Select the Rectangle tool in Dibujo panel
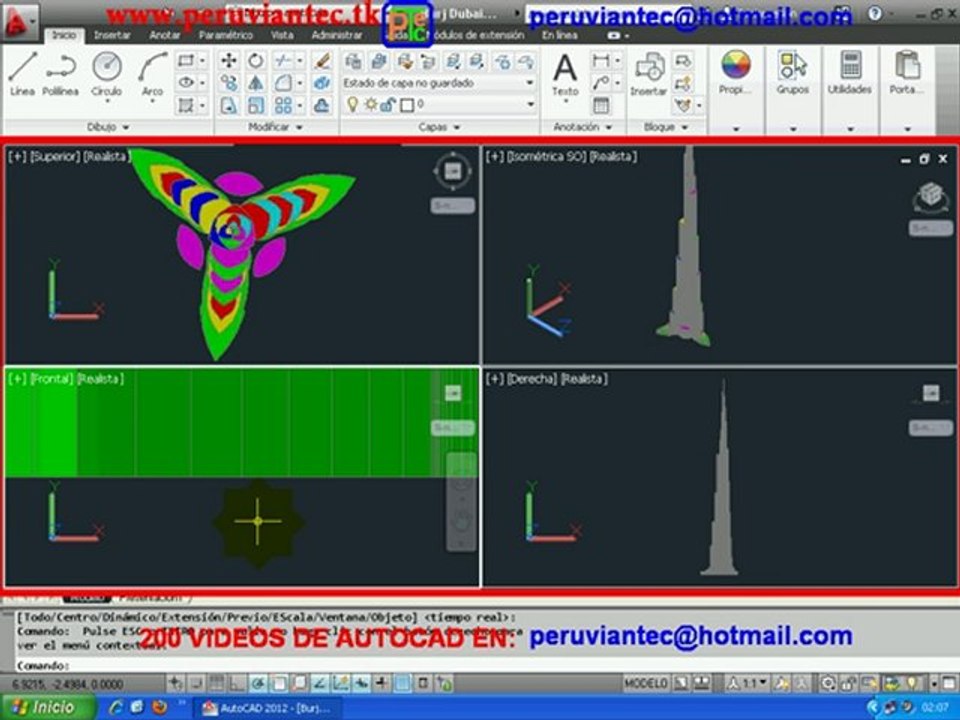Screen dimensions: 960x720 [186, 60]
